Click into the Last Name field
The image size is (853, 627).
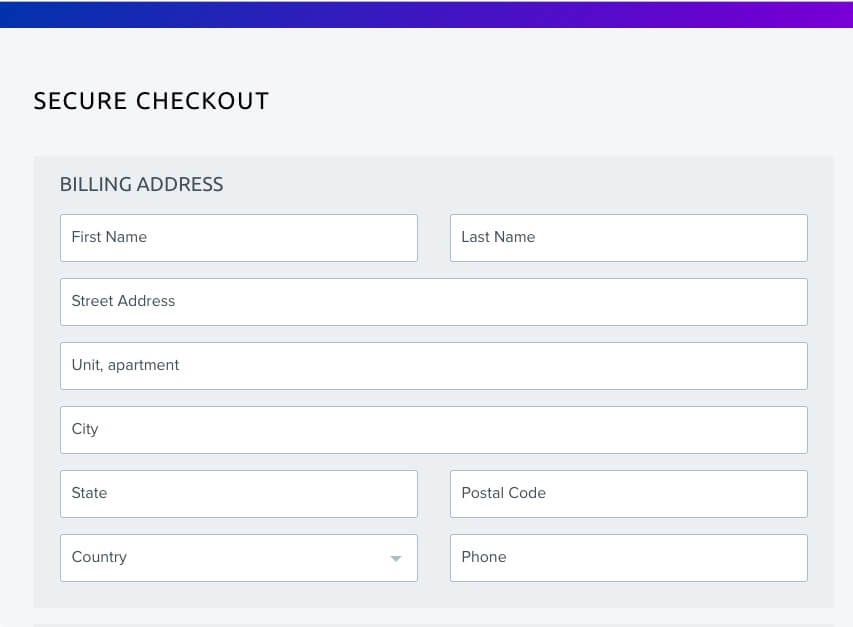[628, 238]
